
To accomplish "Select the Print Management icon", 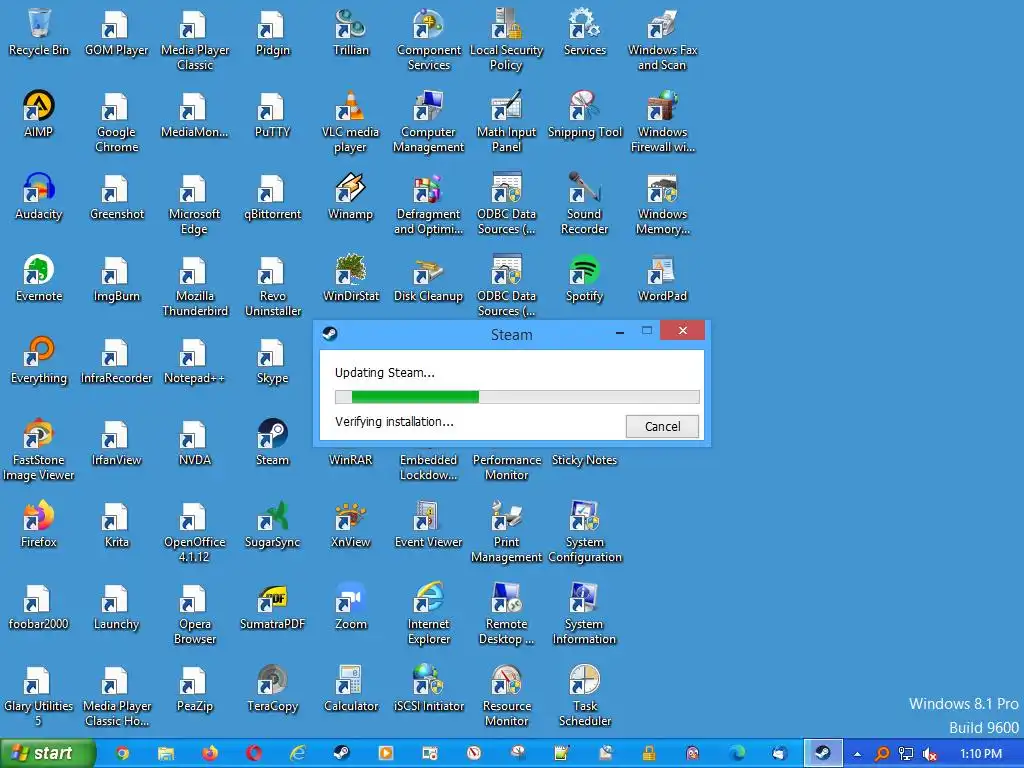I will 507,532.
